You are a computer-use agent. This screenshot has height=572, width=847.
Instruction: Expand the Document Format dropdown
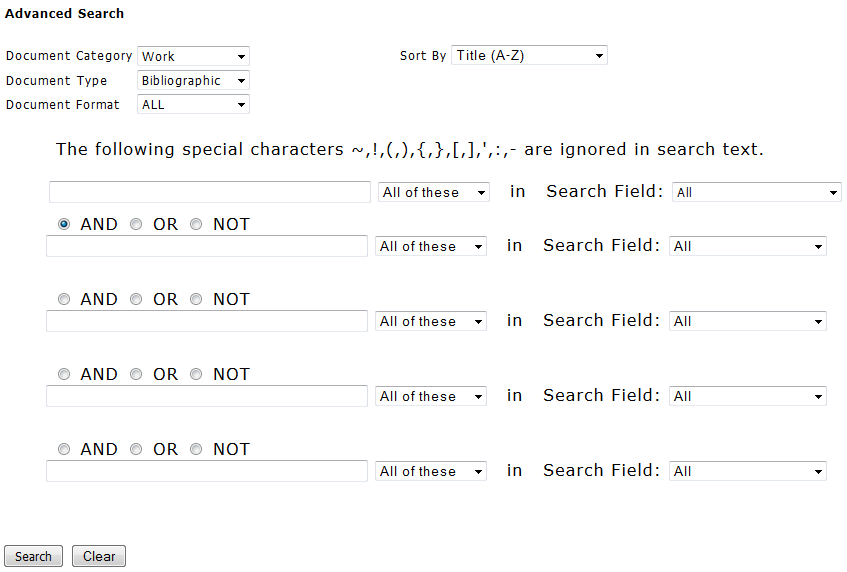point(193,105)
